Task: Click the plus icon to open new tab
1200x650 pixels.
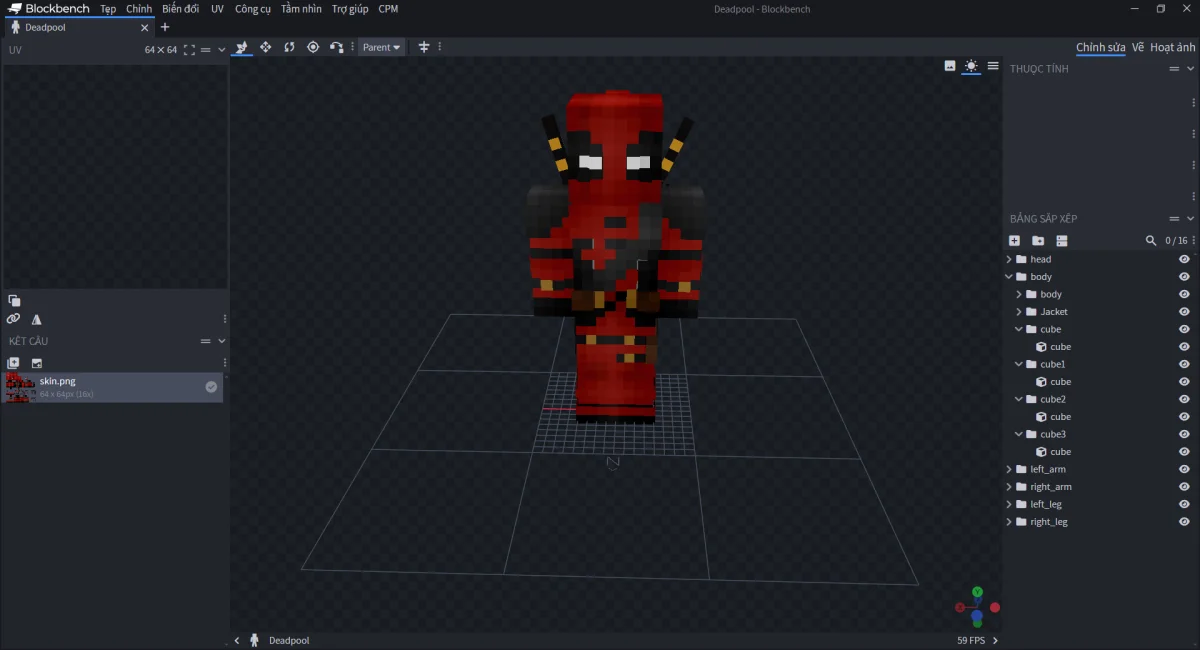Action: [x=165, y=27]
